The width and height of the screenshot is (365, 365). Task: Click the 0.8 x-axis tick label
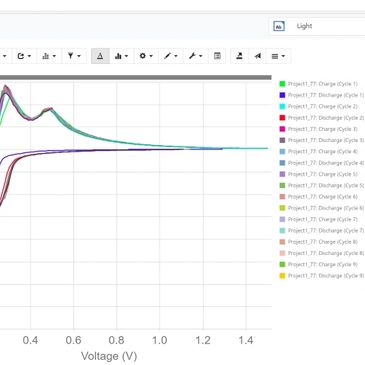(116, 341)
